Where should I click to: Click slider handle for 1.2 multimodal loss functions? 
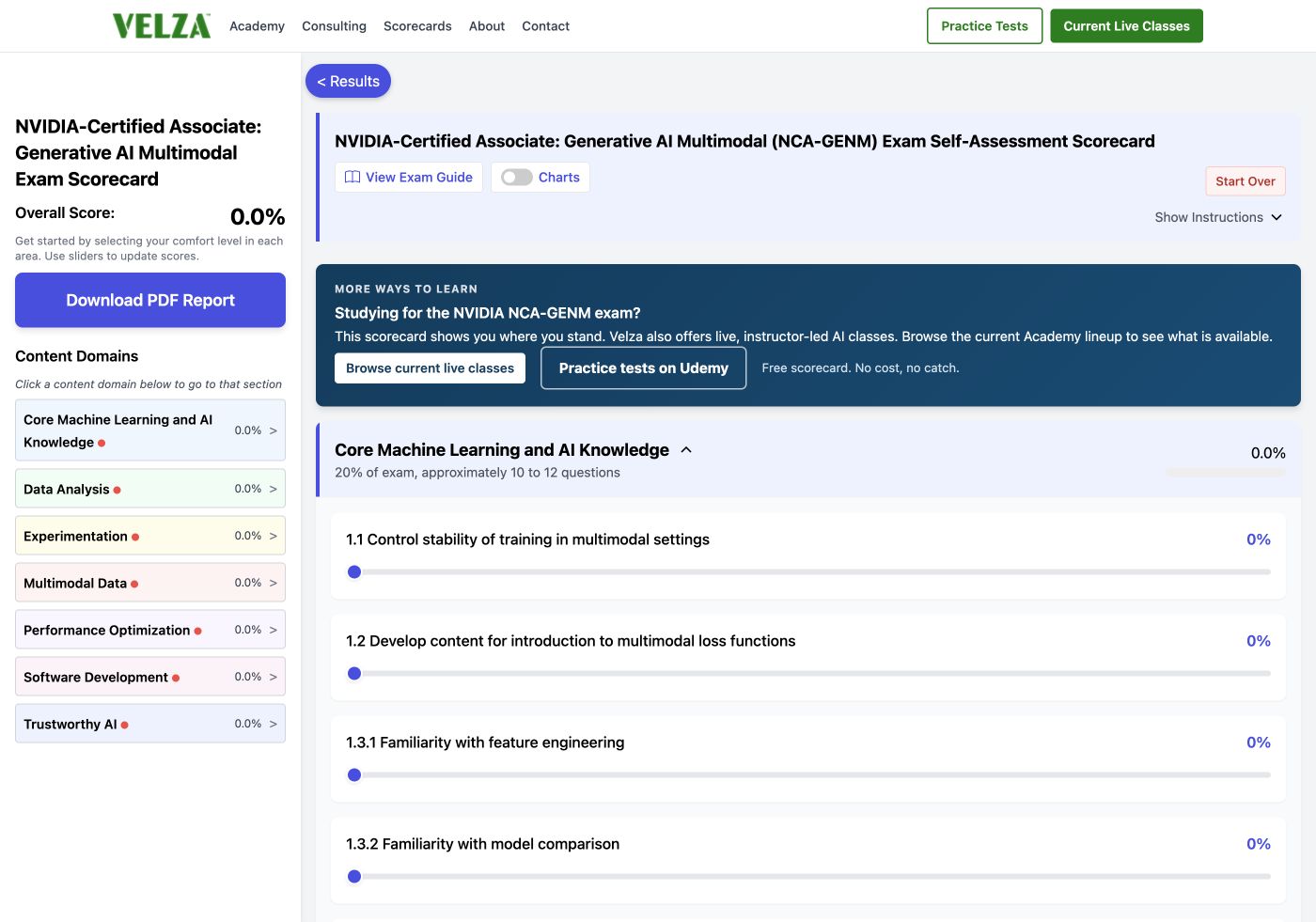(354, 673)
